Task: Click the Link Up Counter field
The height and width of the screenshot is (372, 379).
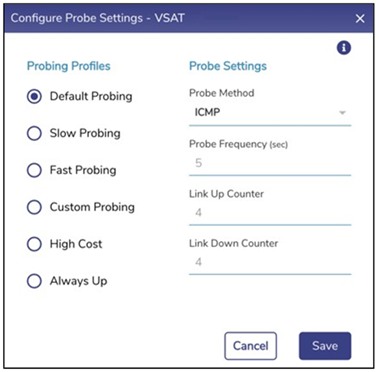Action: point(270,213)
